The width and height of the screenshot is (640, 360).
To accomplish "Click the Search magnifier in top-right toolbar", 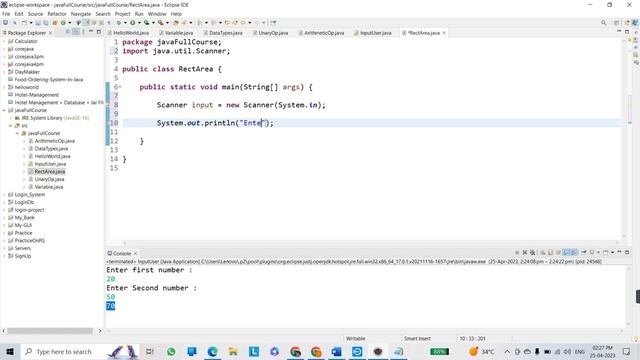I will click(603, 23).
